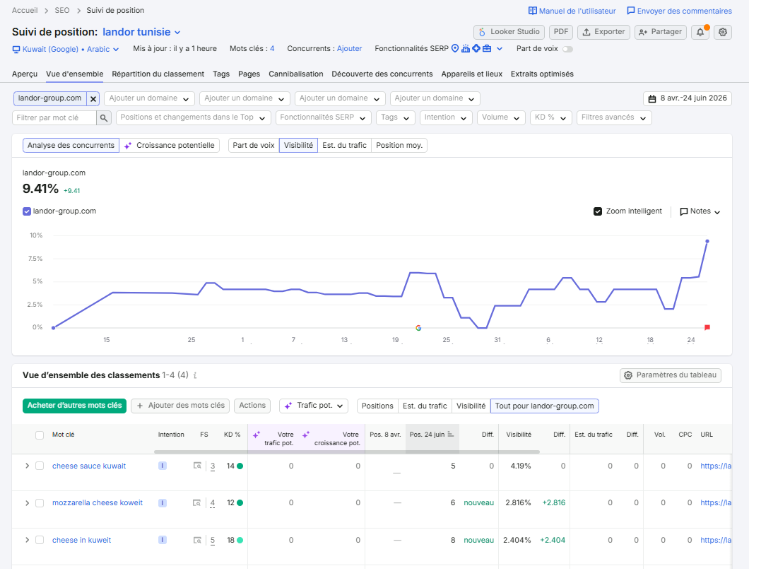
Task: Click SERP feature icon for cheese sauce kuwait
Action: (197, 466)
